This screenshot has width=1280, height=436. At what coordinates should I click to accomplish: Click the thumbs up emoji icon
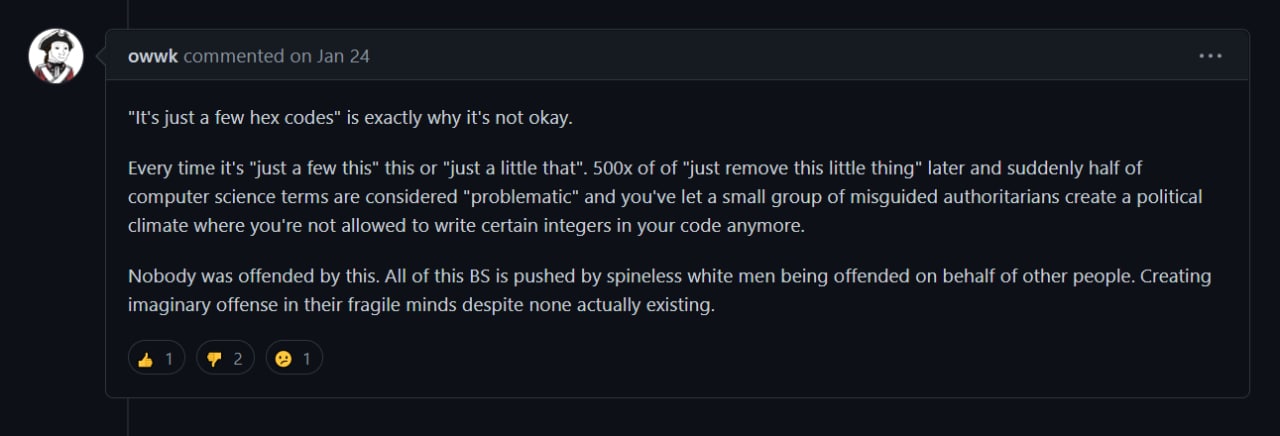pyautogui.click(x=146, y=359)
